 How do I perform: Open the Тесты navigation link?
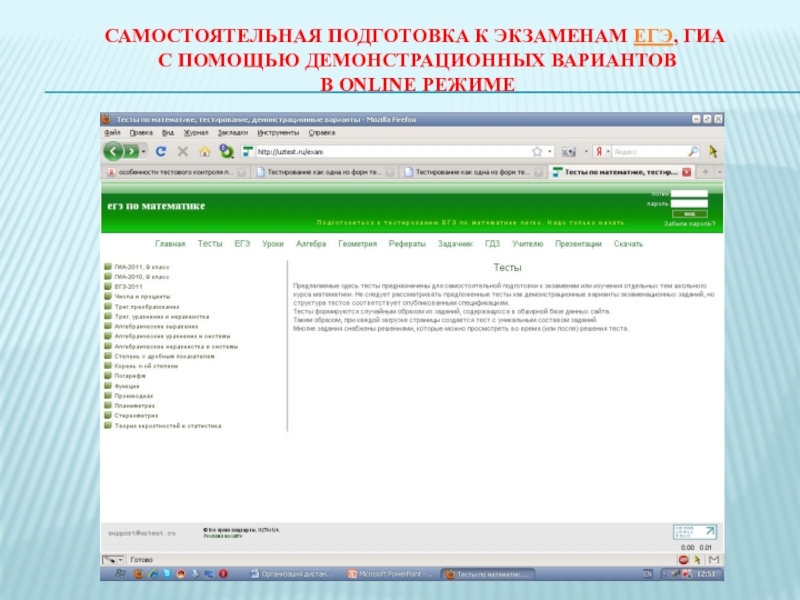(210, 244)
